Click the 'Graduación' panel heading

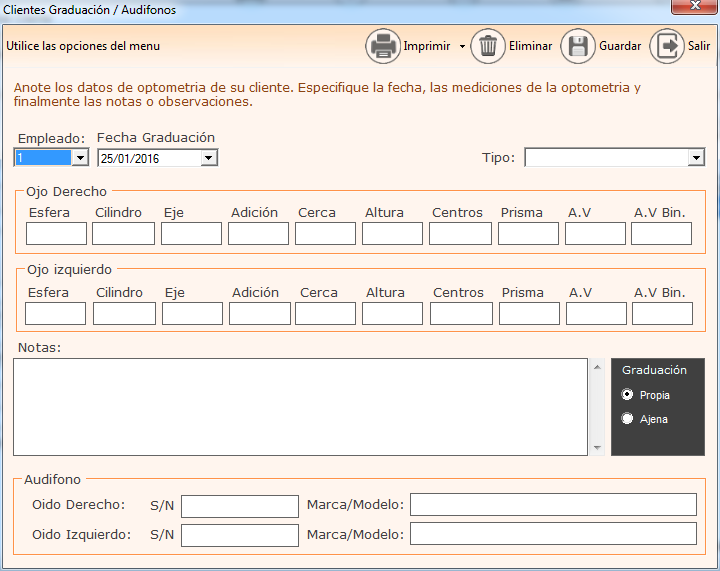point(654,370)
